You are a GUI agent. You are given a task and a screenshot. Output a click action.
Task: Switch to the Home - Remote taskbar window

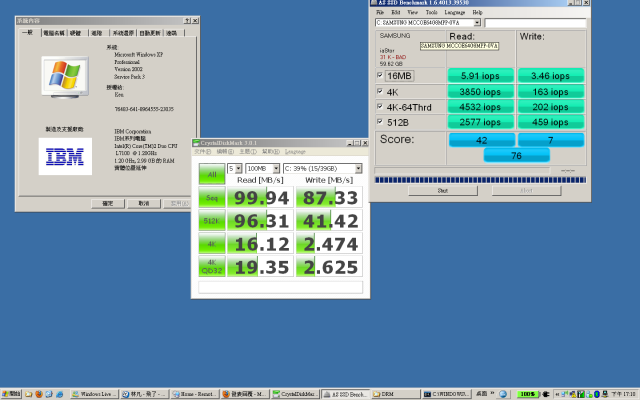[194, 394]
